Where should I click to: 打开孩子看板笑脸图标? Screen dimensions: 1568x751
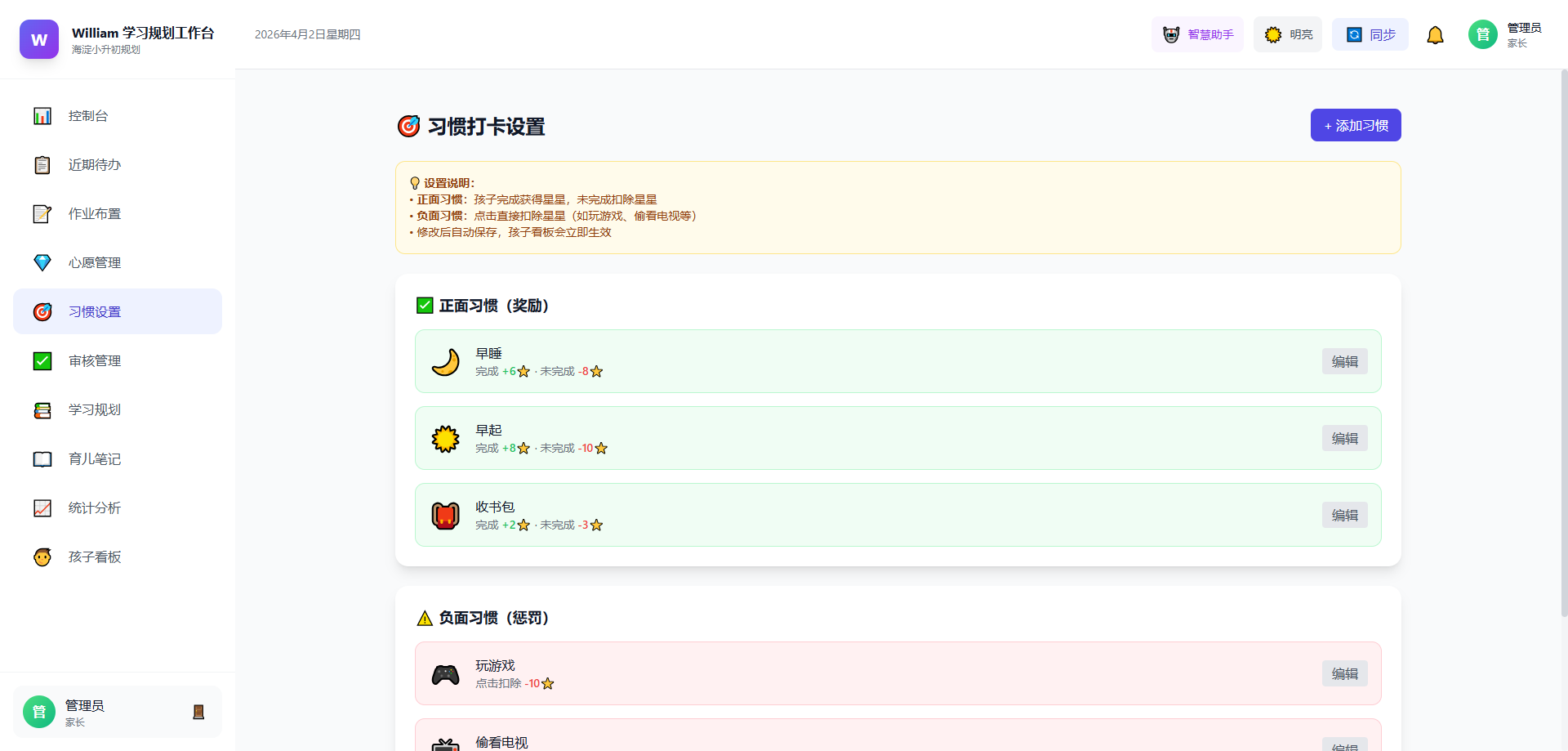click(42, 557)
